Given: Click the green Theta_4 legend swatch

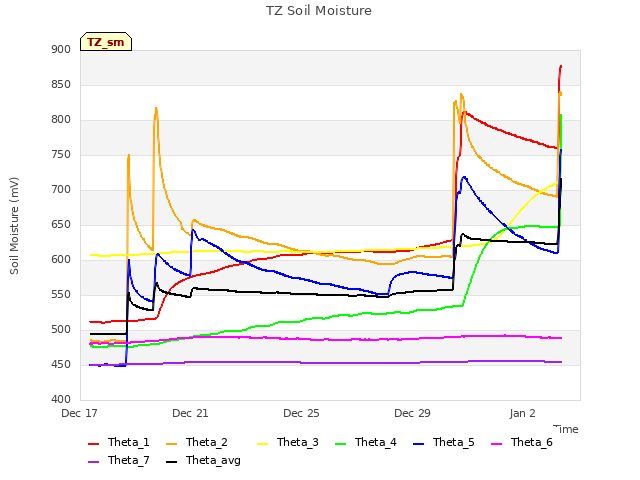Looking at the screenshot, I should [340, 444].
